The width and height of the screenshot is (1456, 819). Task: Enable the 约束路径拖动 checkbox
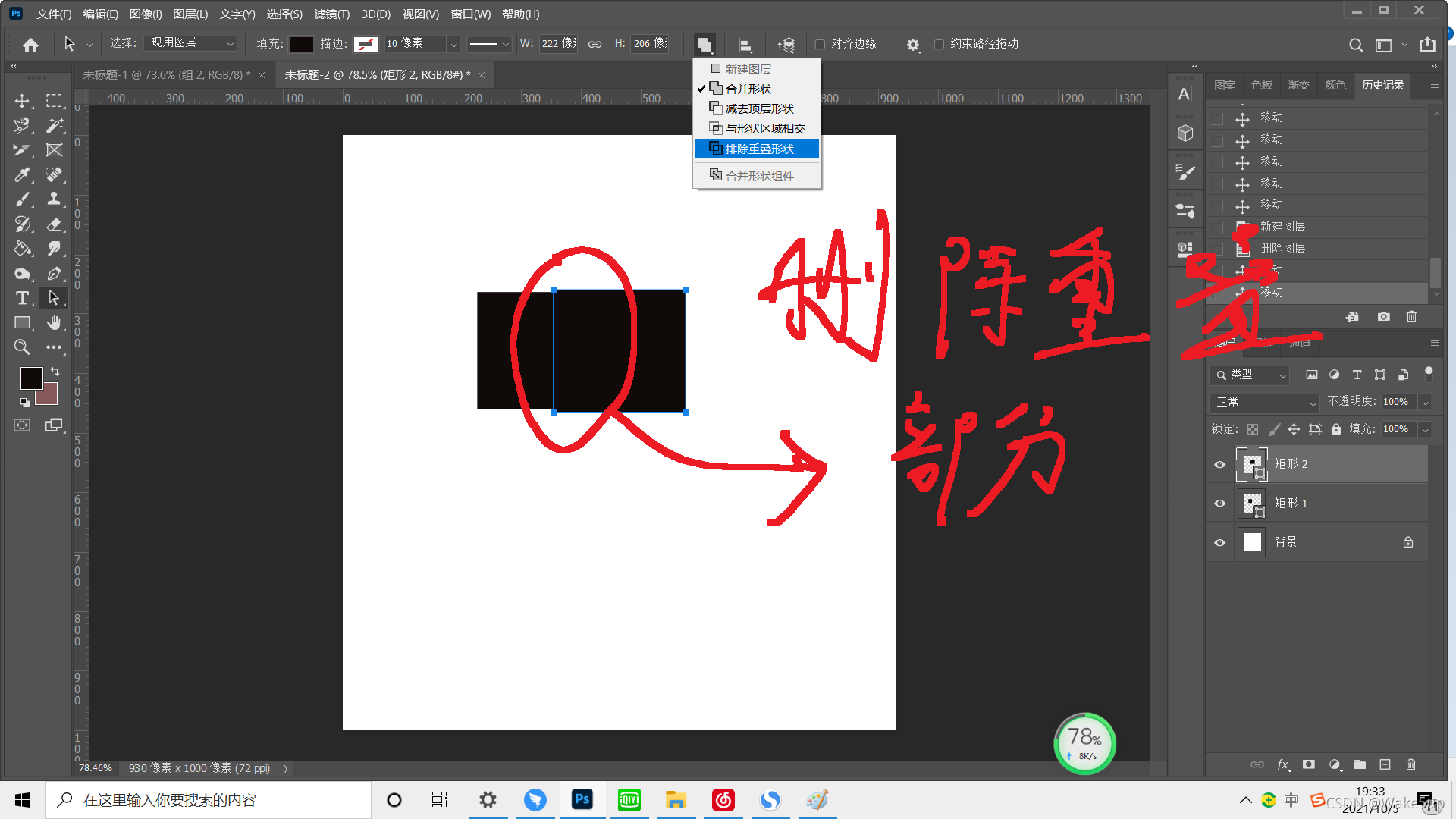click(x=939, y=44)
